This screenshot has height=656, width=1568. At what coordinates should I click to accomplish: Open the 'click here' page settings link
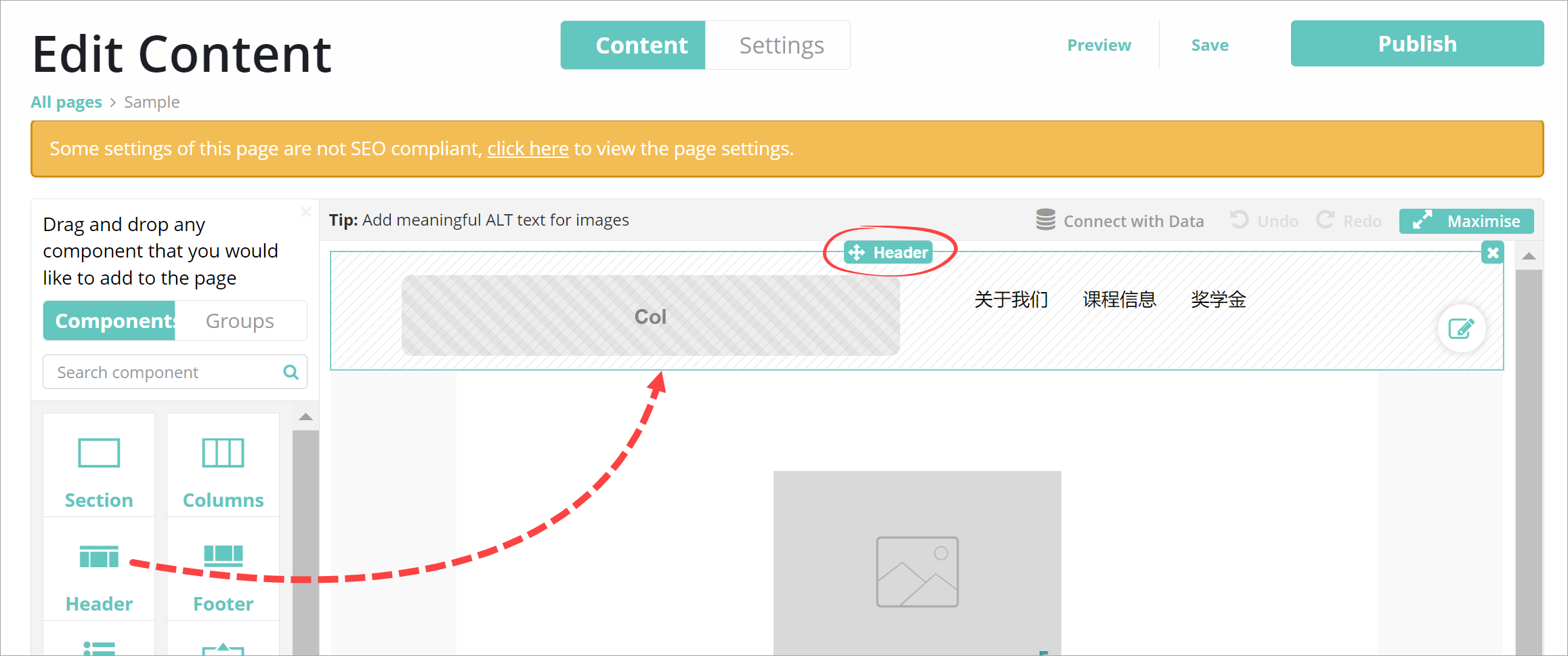[528, 148]
